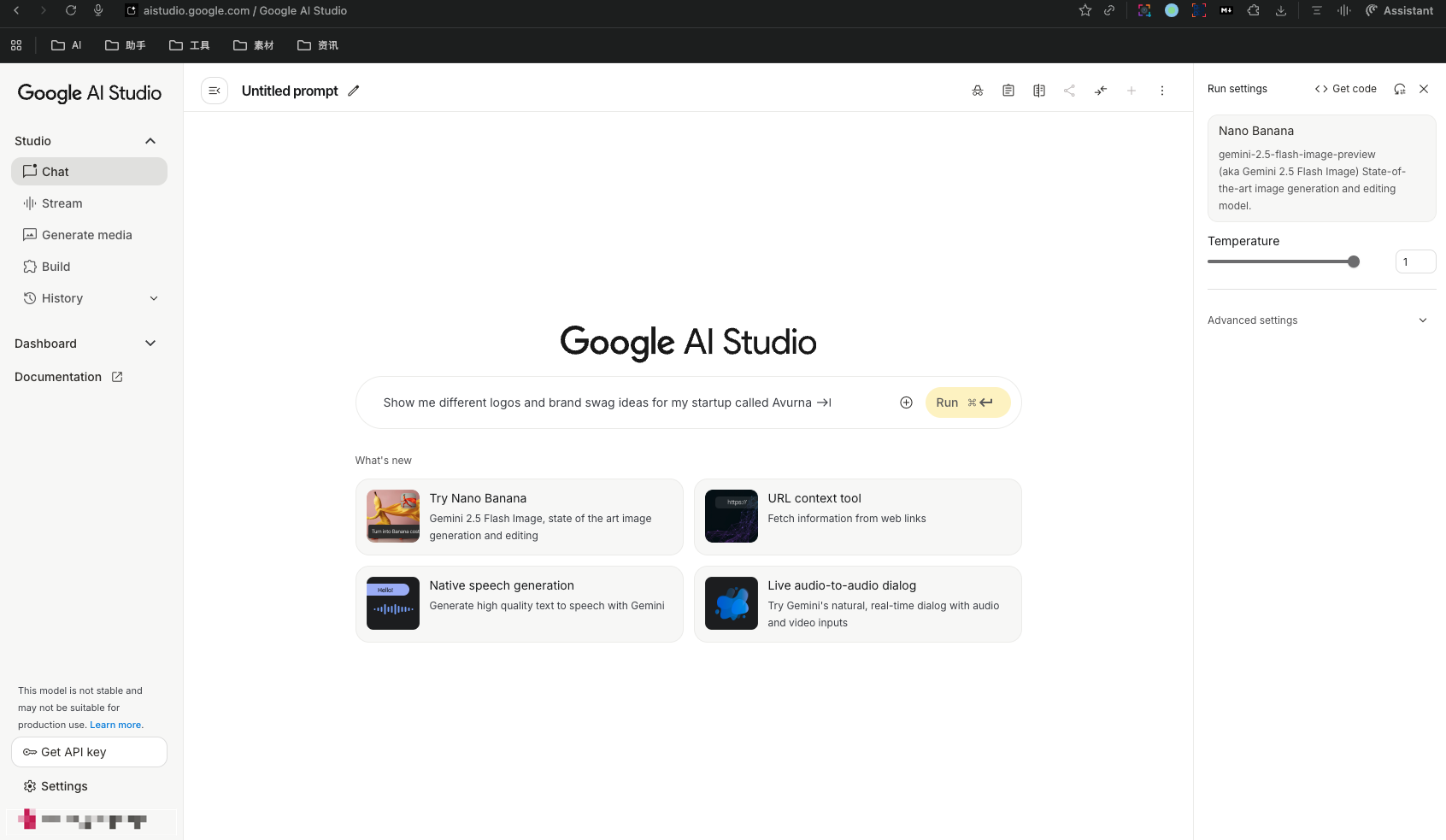The image size is (1446, 840).
Task: Click the browser back arrow
Action: pyautogui.click(x=16, y=10)
